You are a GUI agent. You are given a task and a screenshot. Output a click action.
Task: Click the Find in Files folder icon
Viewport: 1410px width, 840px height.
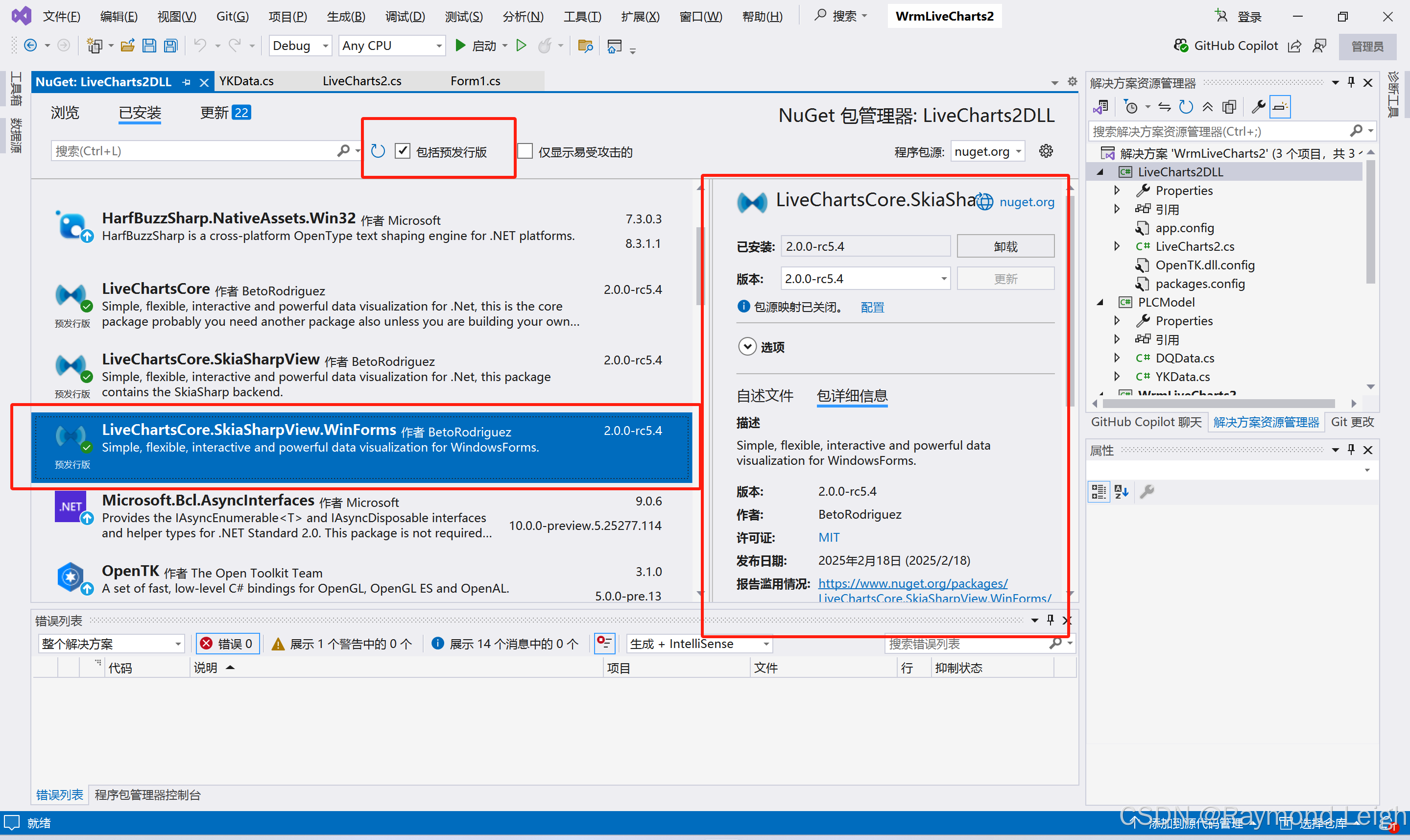585,46
